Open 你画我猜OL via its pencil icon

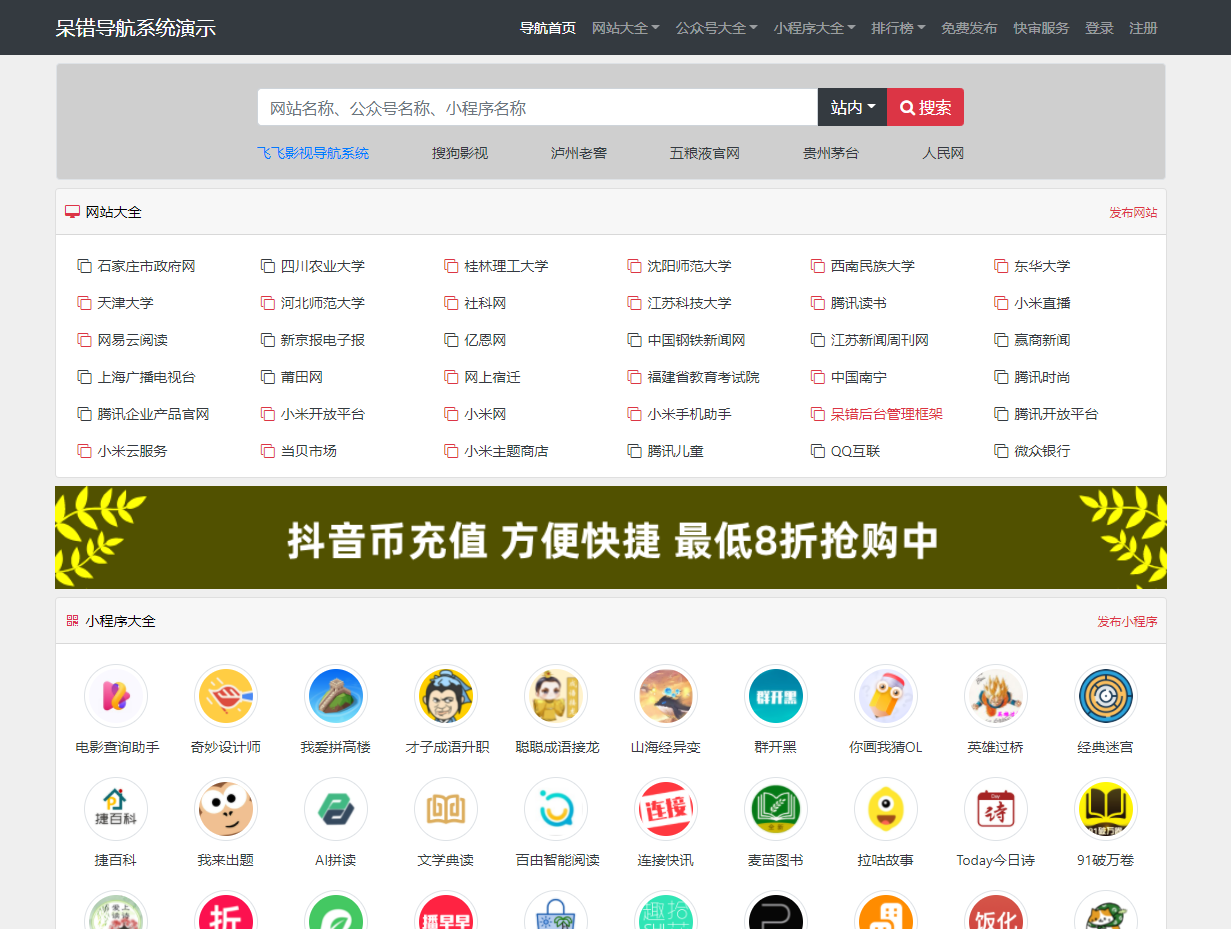point(886,695)
